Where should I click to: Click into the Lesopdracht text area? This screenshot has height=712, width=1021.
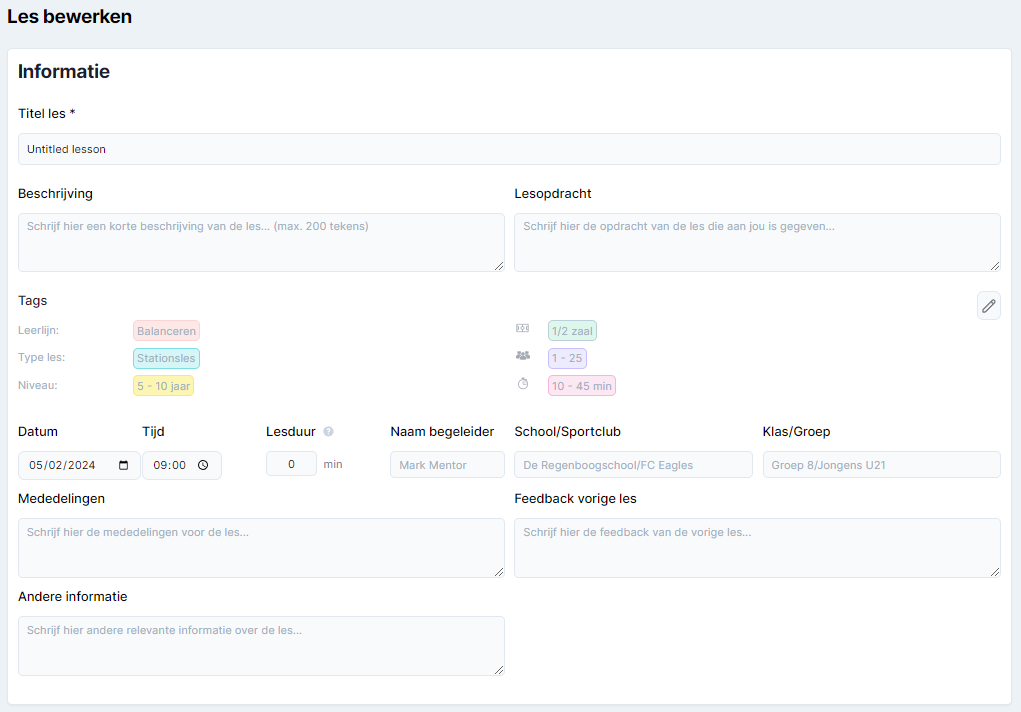(x=756, y=242)
